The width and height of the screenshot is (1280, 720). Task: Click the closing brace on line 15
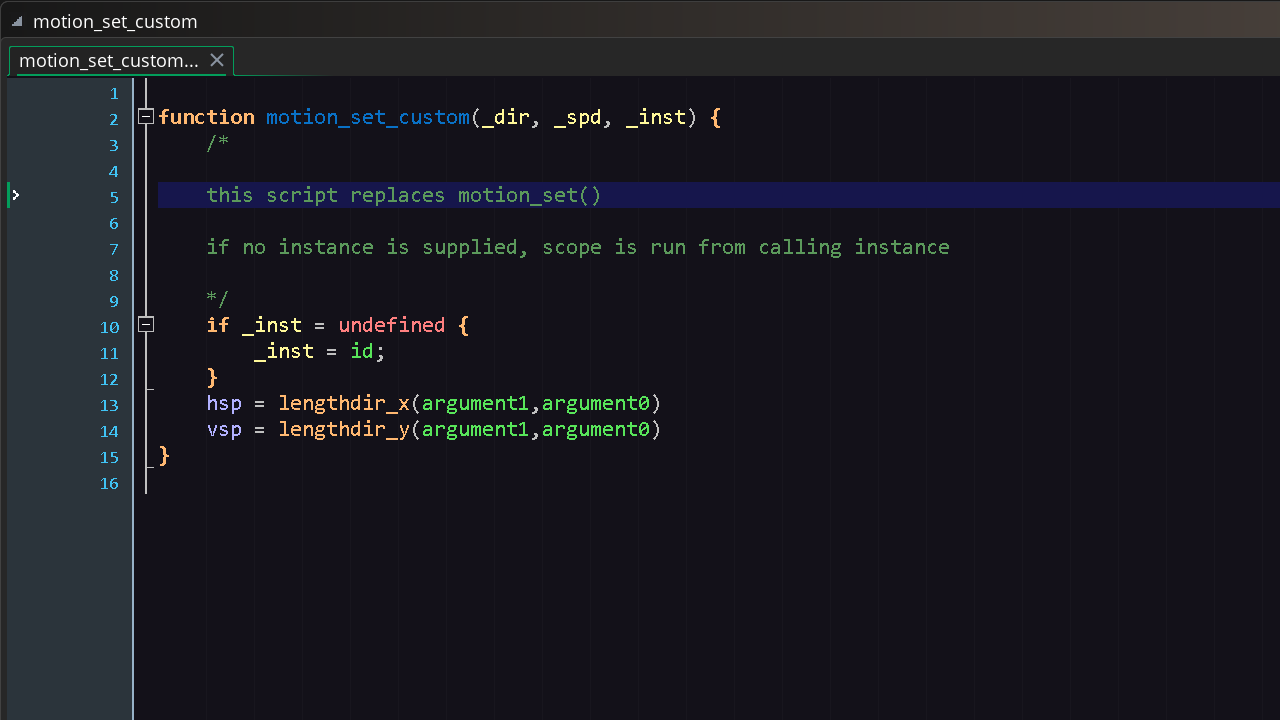pos(163,456)
